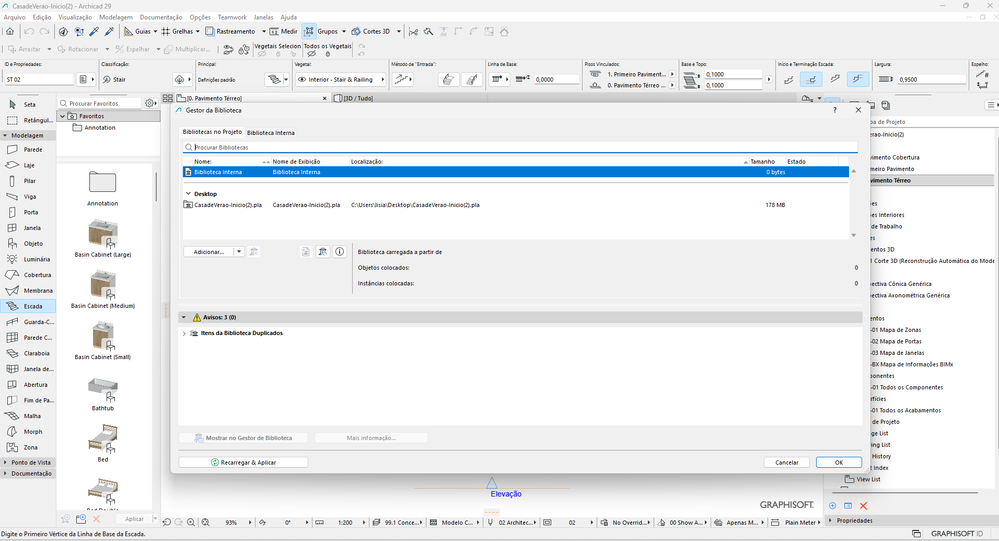The image size is (999, 541).
Task: Select the Morph tool
Action: [x=27, y=432]
